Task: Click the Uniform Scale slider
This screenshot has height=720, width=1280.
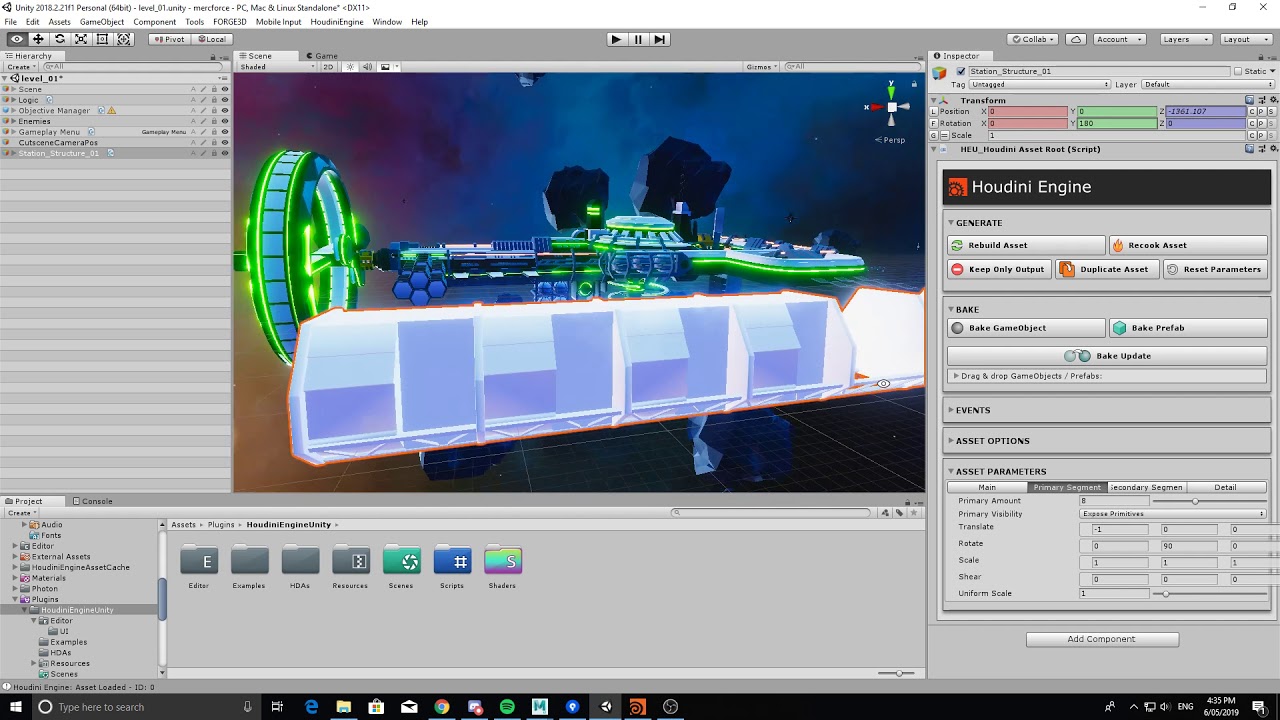Action: click(x=1208, y=594)
